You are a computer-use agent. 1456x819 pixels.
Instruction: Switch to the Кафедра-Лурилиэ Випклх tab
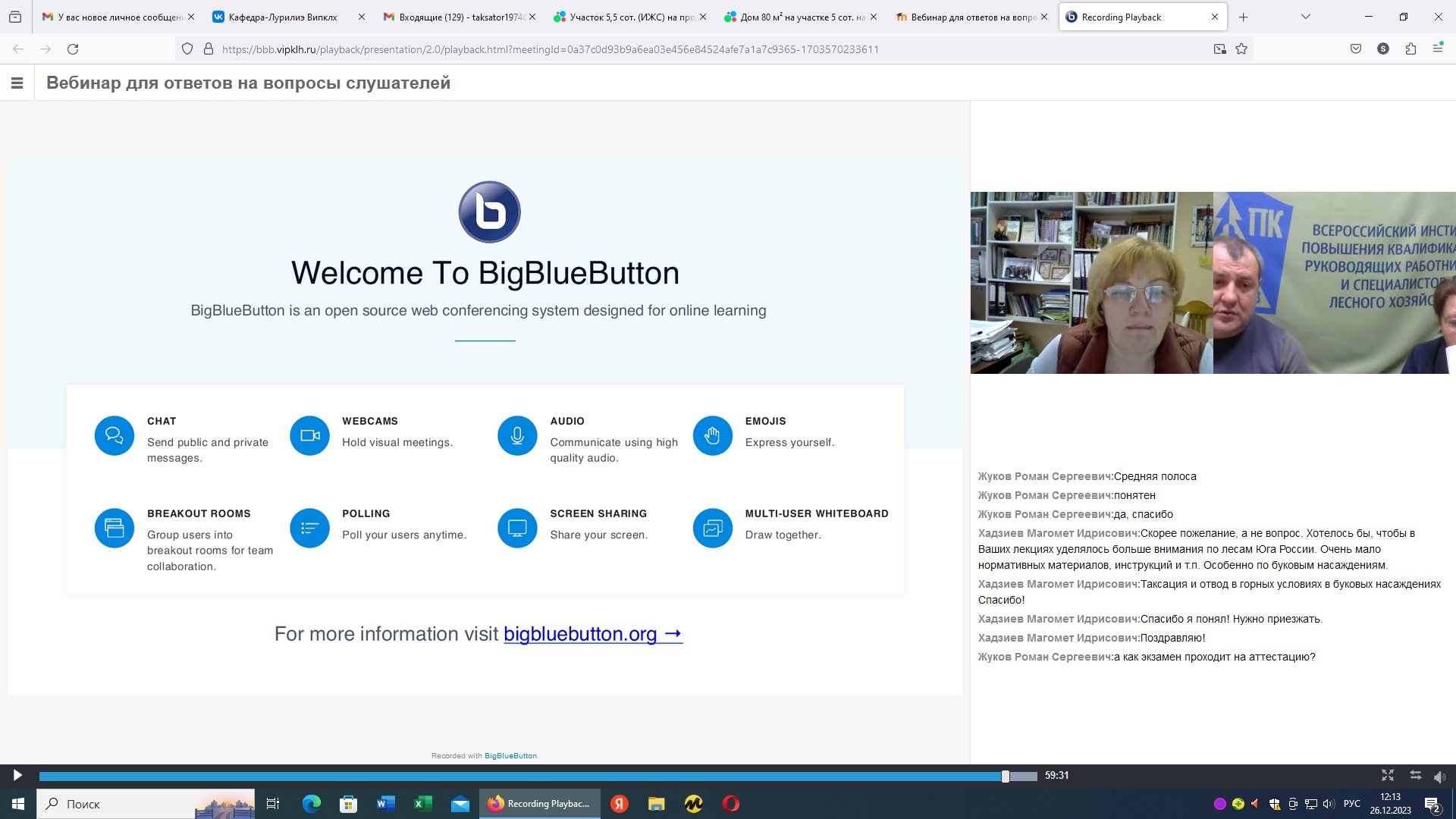click(x=282, y=17)
